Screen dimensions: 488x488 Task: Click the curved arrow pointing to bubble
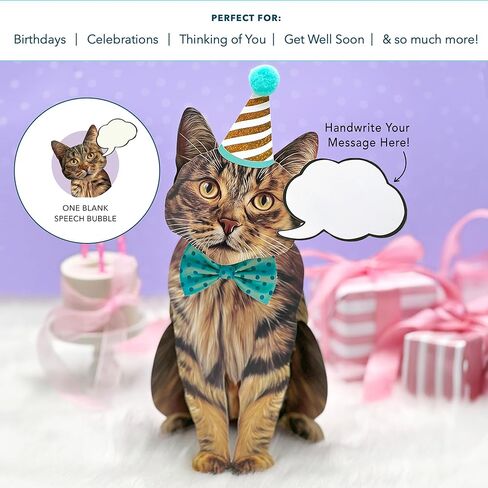point(401,167)
